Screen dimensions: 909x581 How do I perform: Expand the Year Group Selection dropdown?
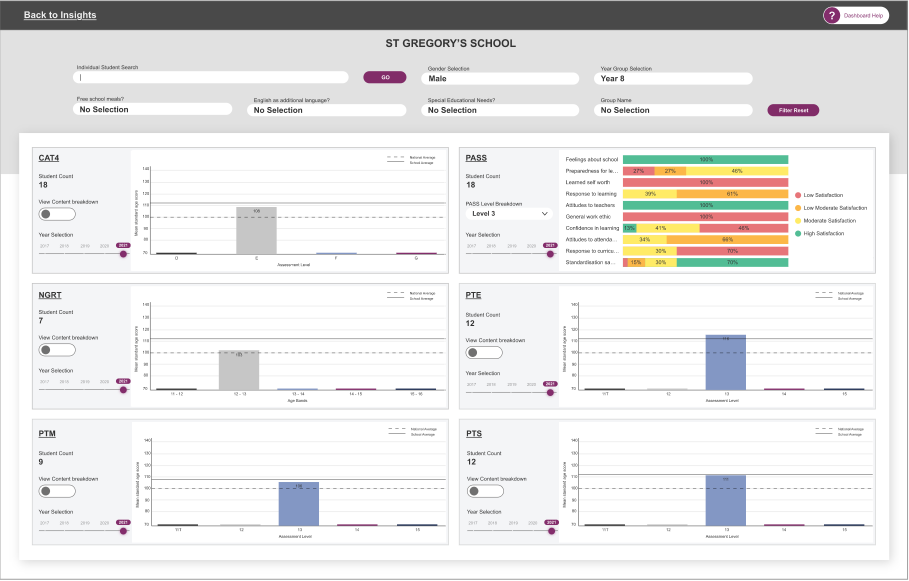pyautogui.click(x=675, y=78)
